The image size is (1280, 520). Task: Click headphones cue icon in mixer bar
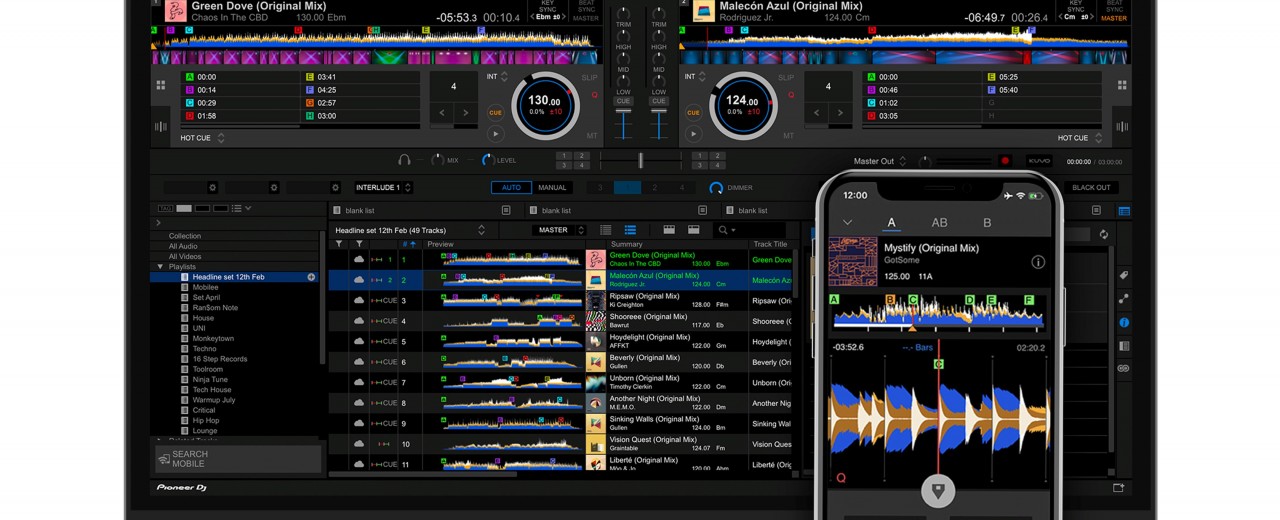(x=404, y=160)
